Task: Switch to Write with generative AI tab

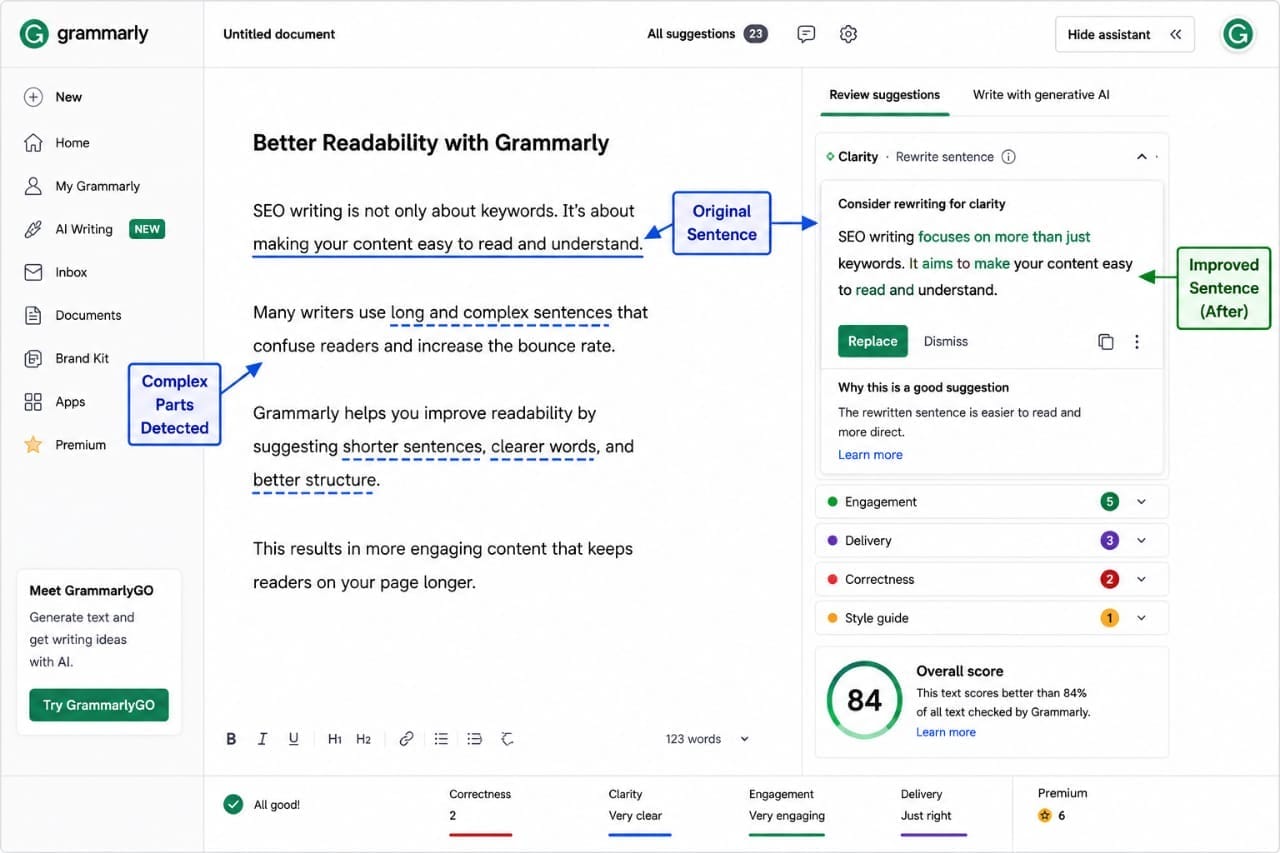Action: point(1041,95)
